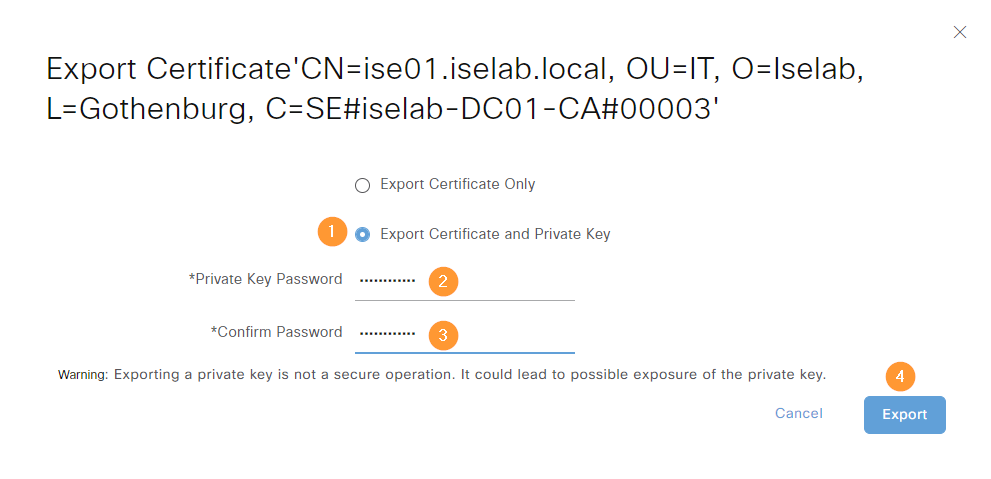This screenshot has height=479, width=991.
Task: Click the '*Private Key Password' field label
Action: [x=265, y=279]
